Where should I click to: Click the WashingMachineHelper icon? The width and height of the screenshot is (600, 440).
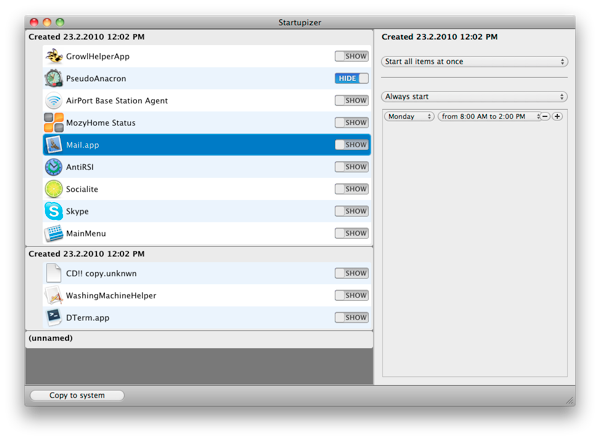(54, 295)
